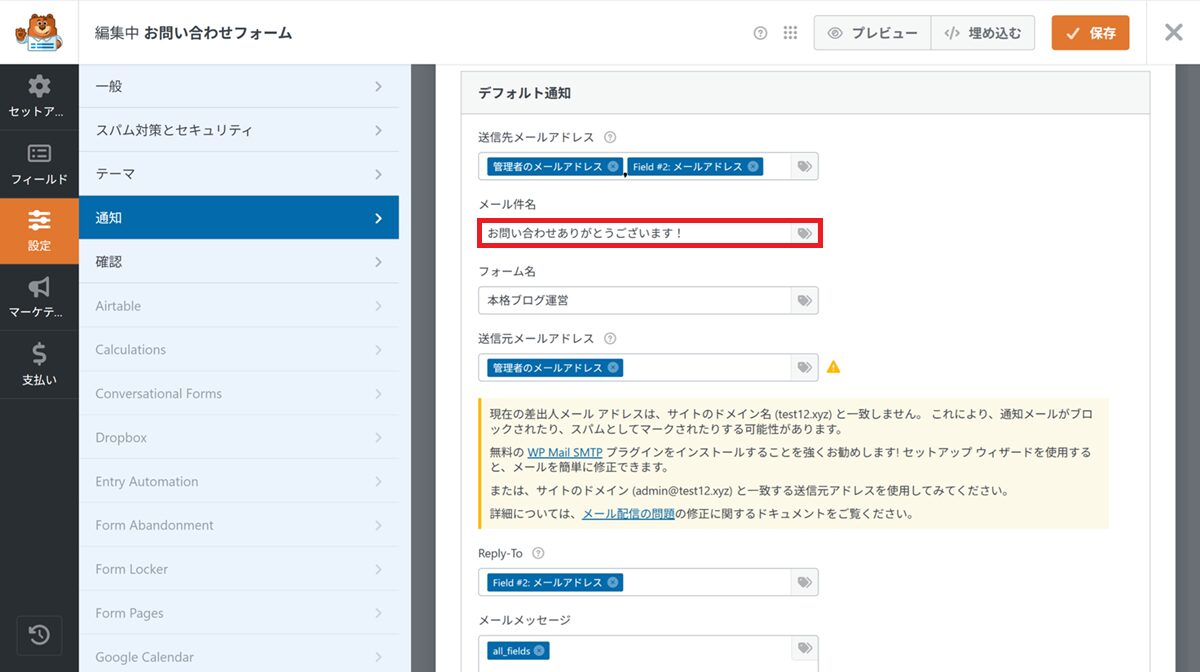This screenshot has width=1200, height=672.
Task: Click the warning triangle beside sender email
Action: coord(833,367)
